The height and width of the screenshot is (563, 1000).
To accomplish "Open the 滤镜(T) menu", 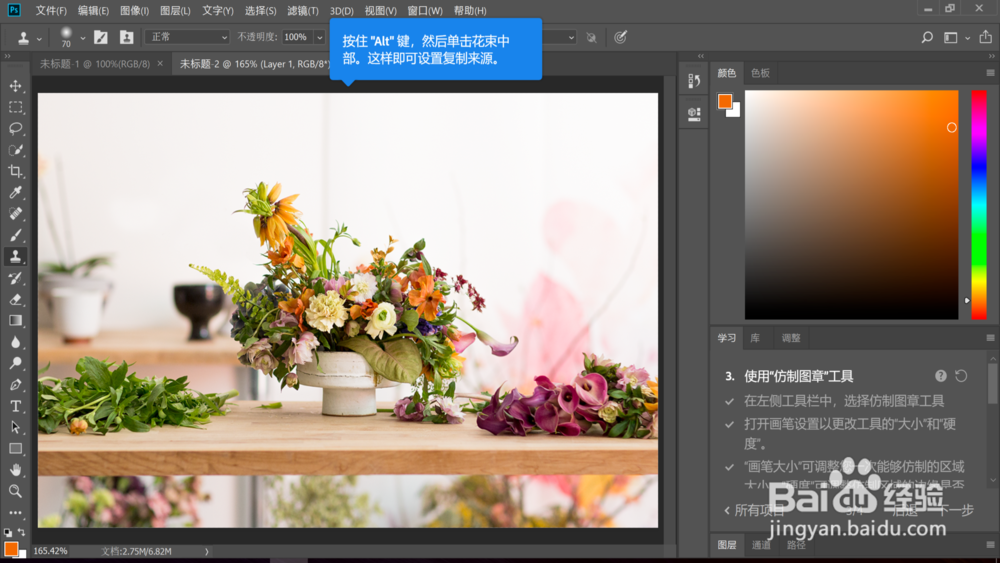I will click(x=302, y=10).
